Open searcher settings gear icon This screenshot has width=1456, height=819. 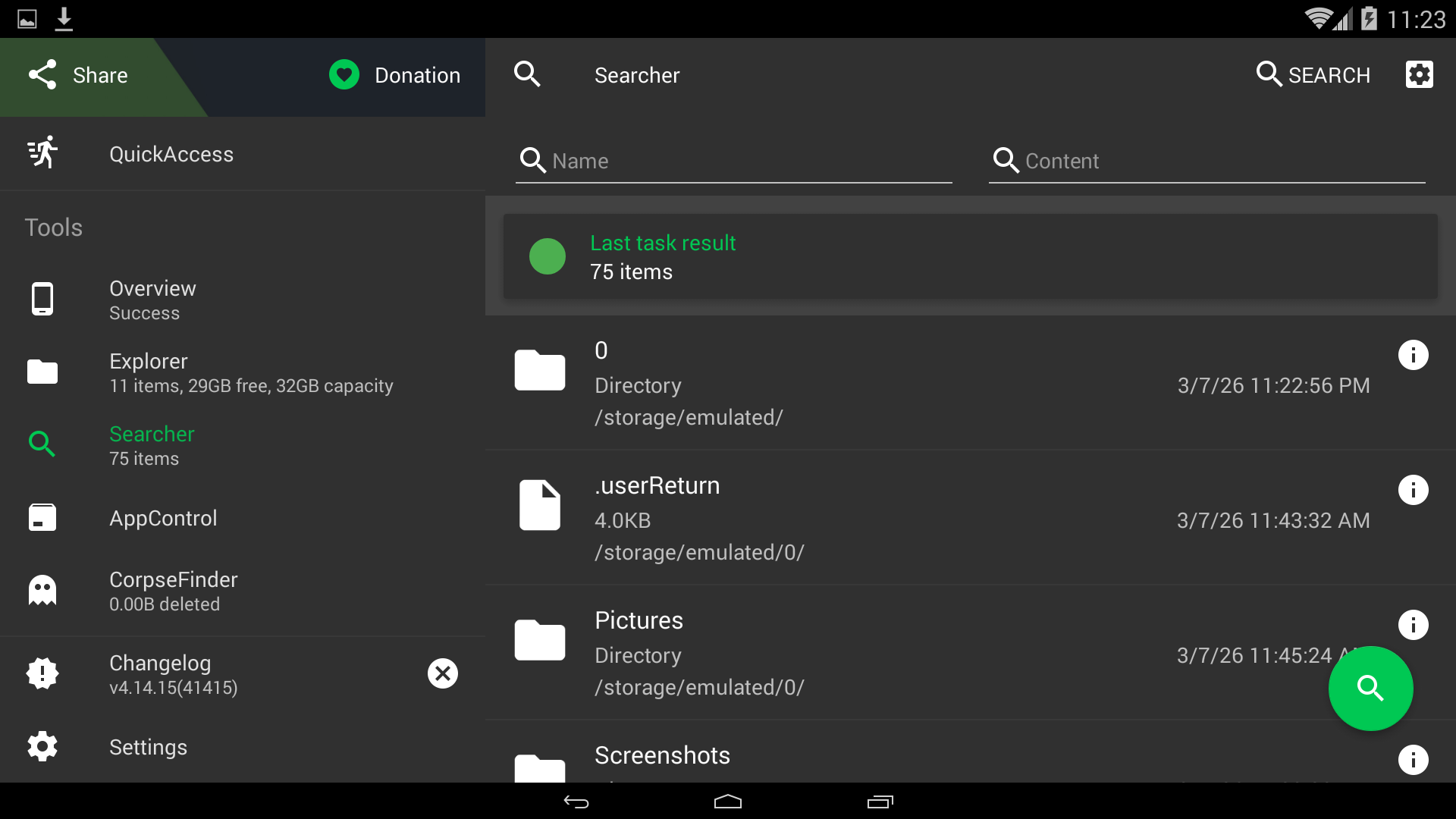tap(1419, 75)
